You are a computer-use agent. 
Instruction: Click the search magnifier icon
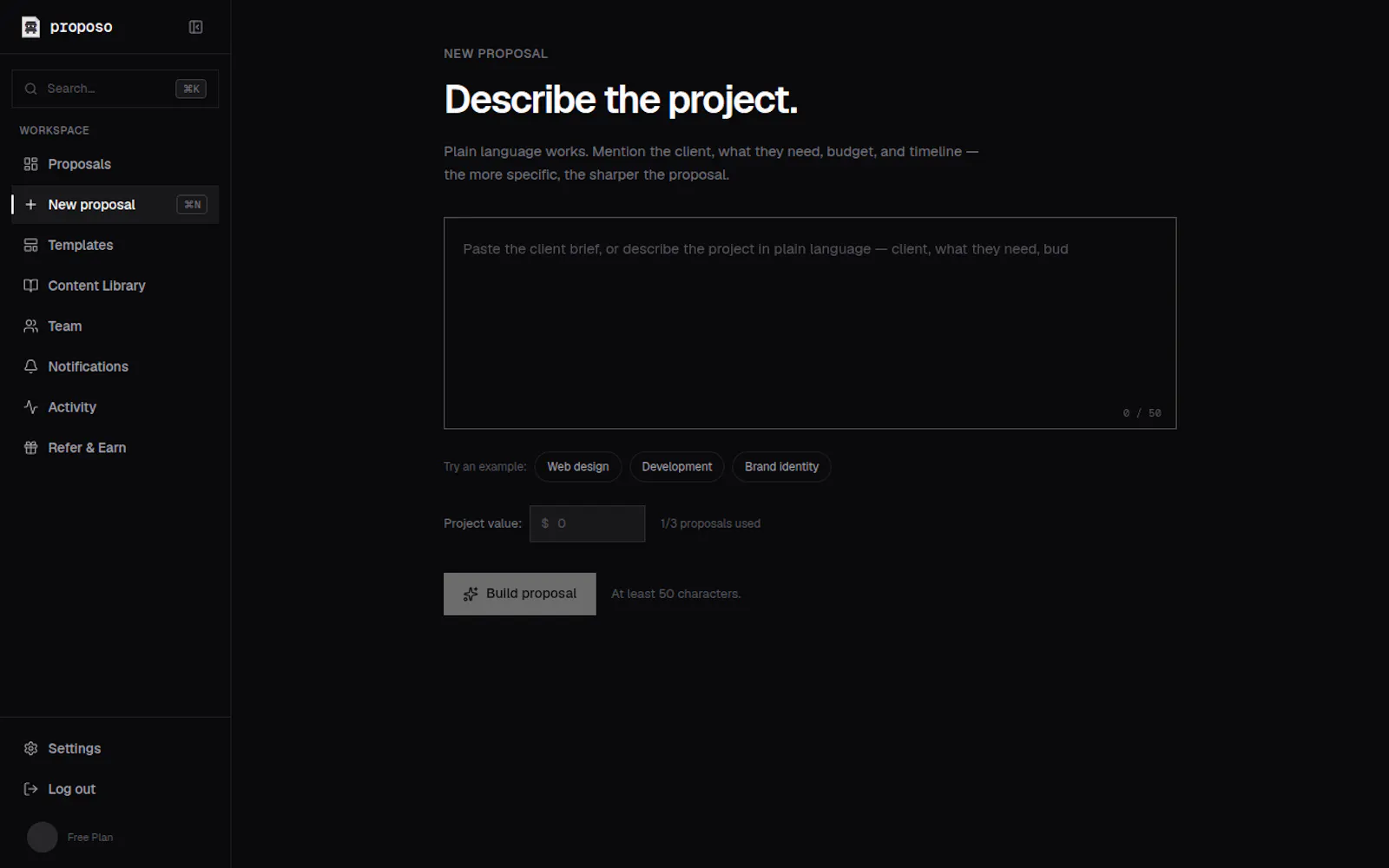[31, 89]
